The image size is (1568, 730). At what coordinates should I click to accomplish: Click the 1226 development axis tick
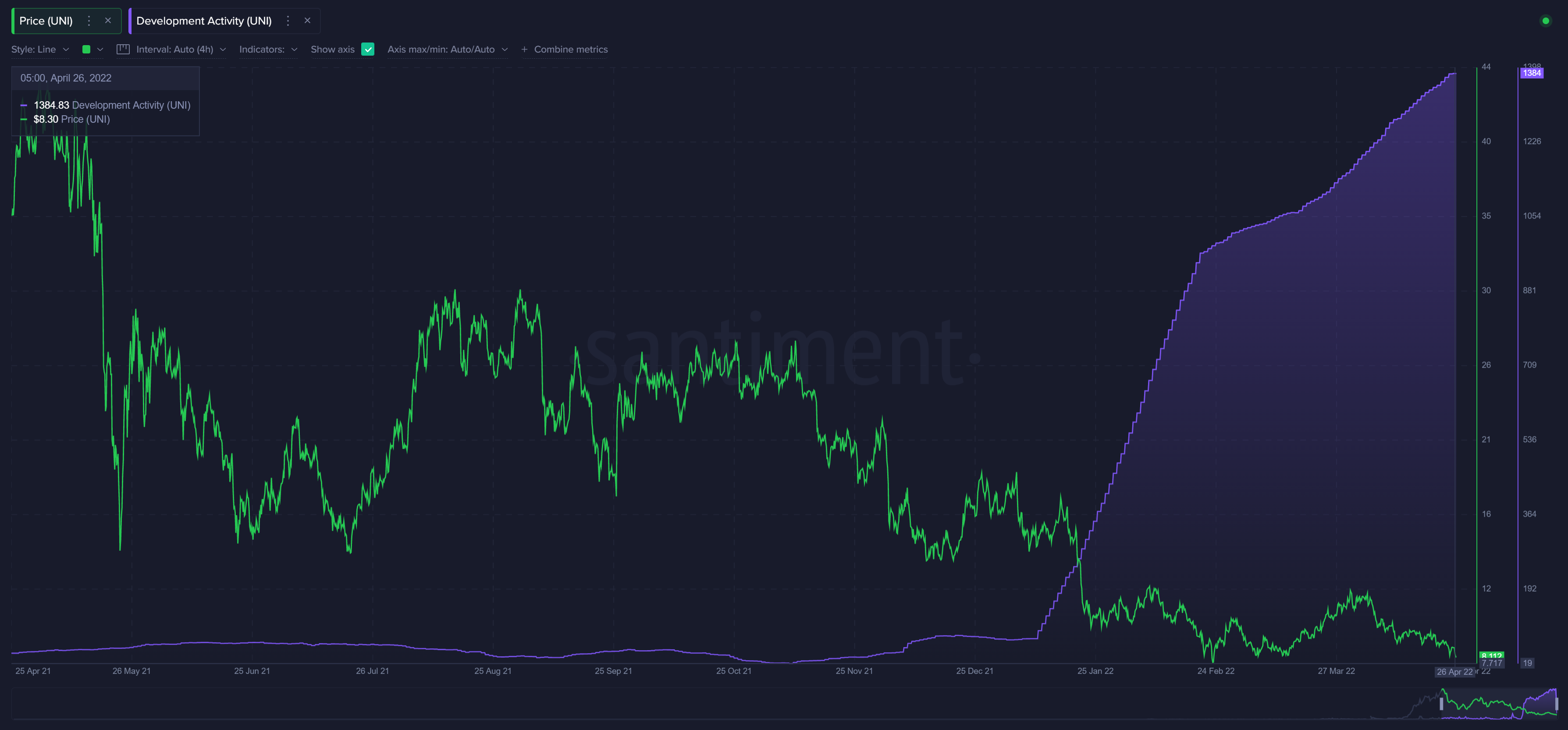pos(1532,141)
